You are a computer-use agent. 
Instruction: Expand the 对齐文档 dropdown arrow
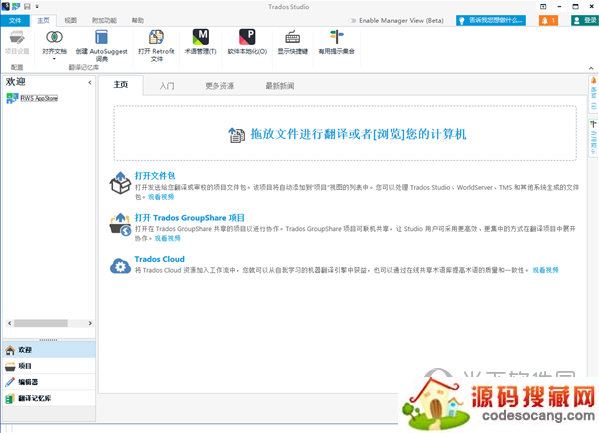[54, 59]
